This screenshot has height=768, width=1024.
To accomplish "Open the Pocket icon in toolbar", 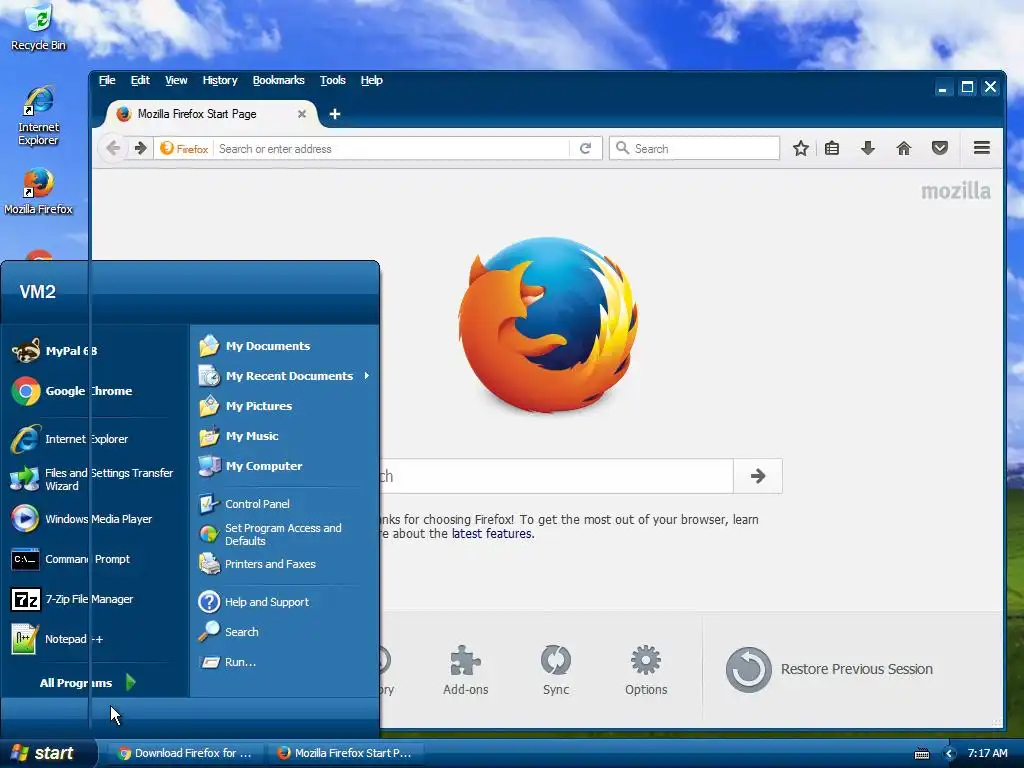I will (940, 148).
